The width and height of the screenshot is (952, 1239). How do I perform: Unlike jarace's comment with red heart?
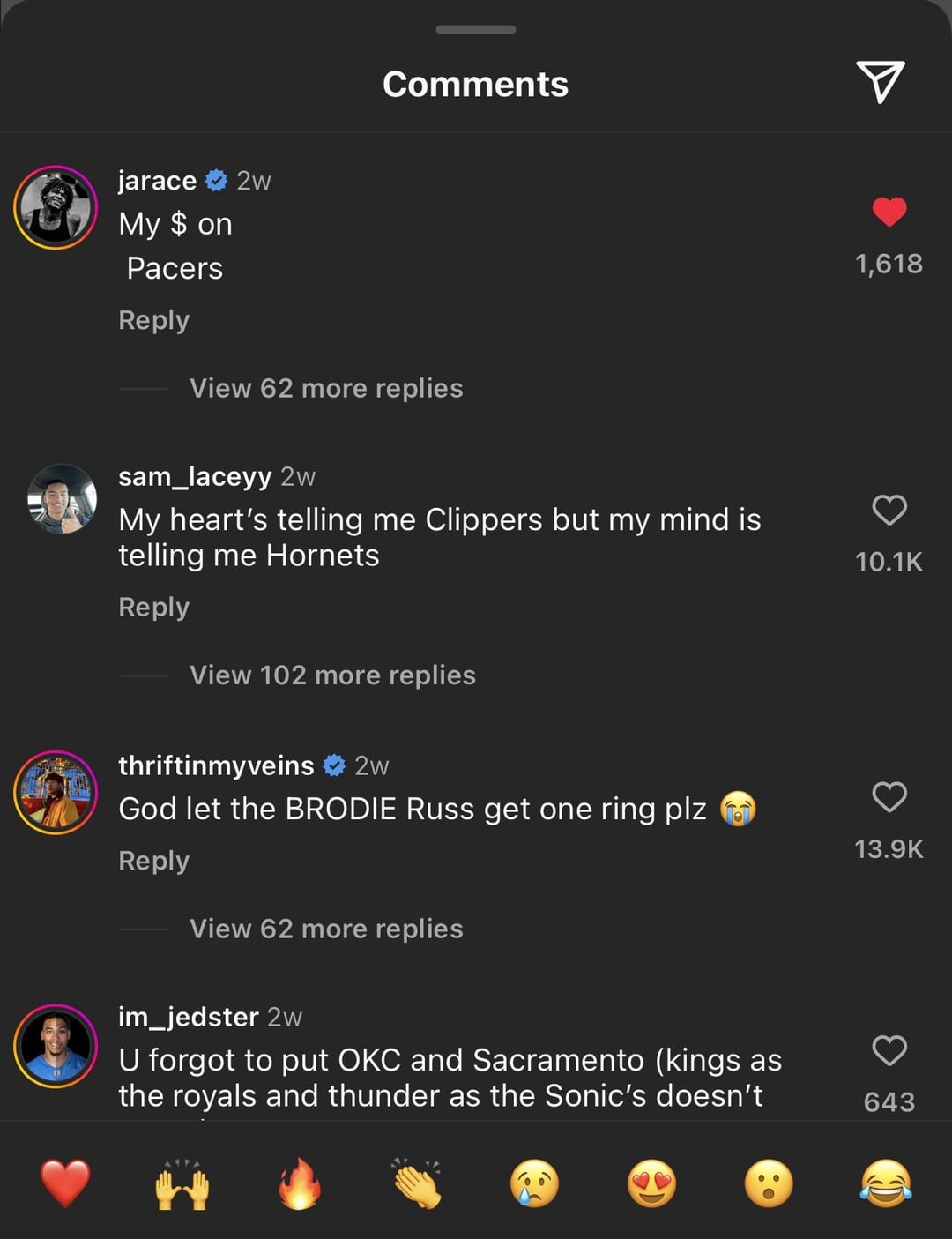point(889,212)
